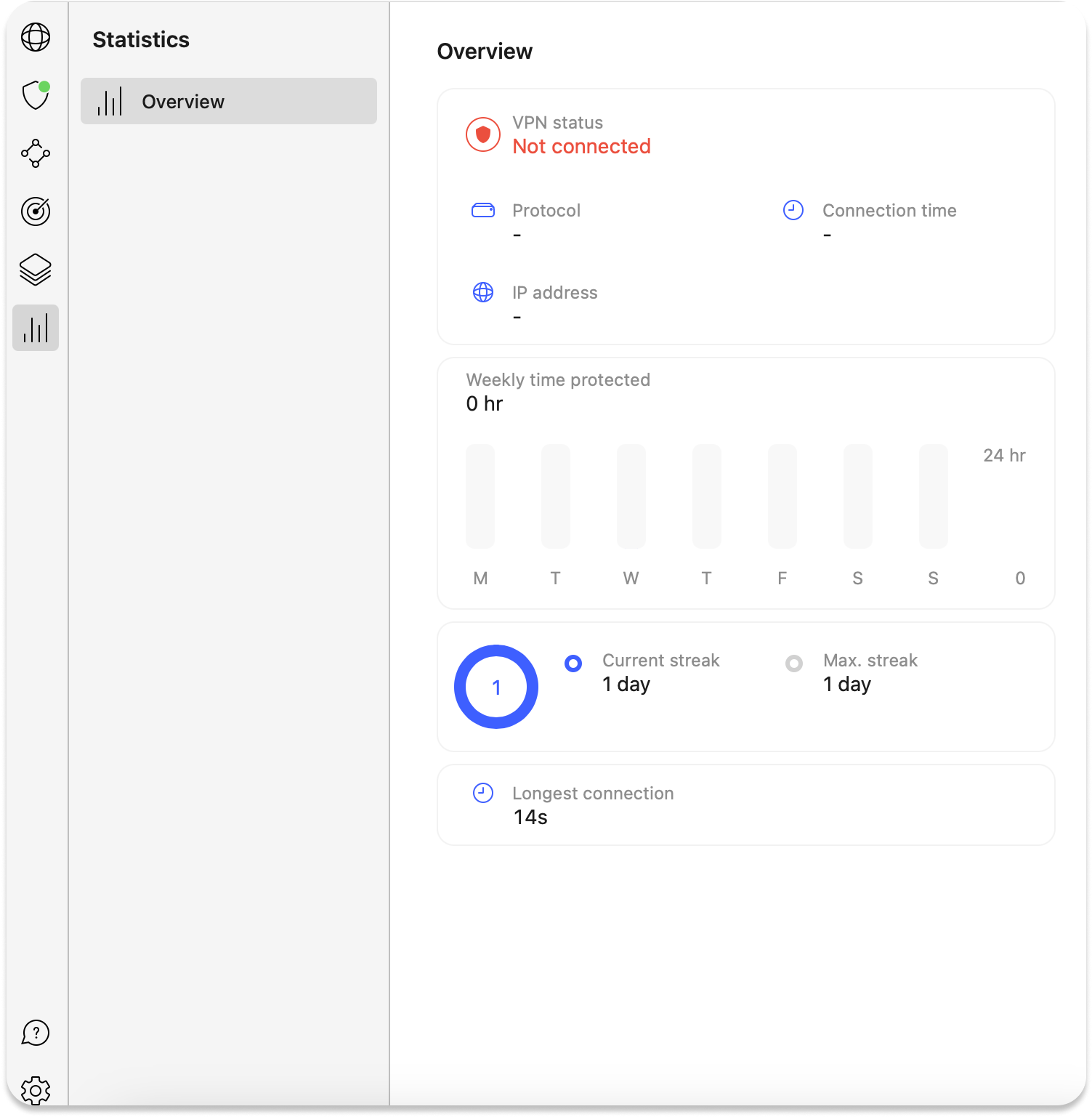Viewport: 1092px width, 1117px height.
Task: Click the Friday bar in weekly chart
Action: (782, 496)
